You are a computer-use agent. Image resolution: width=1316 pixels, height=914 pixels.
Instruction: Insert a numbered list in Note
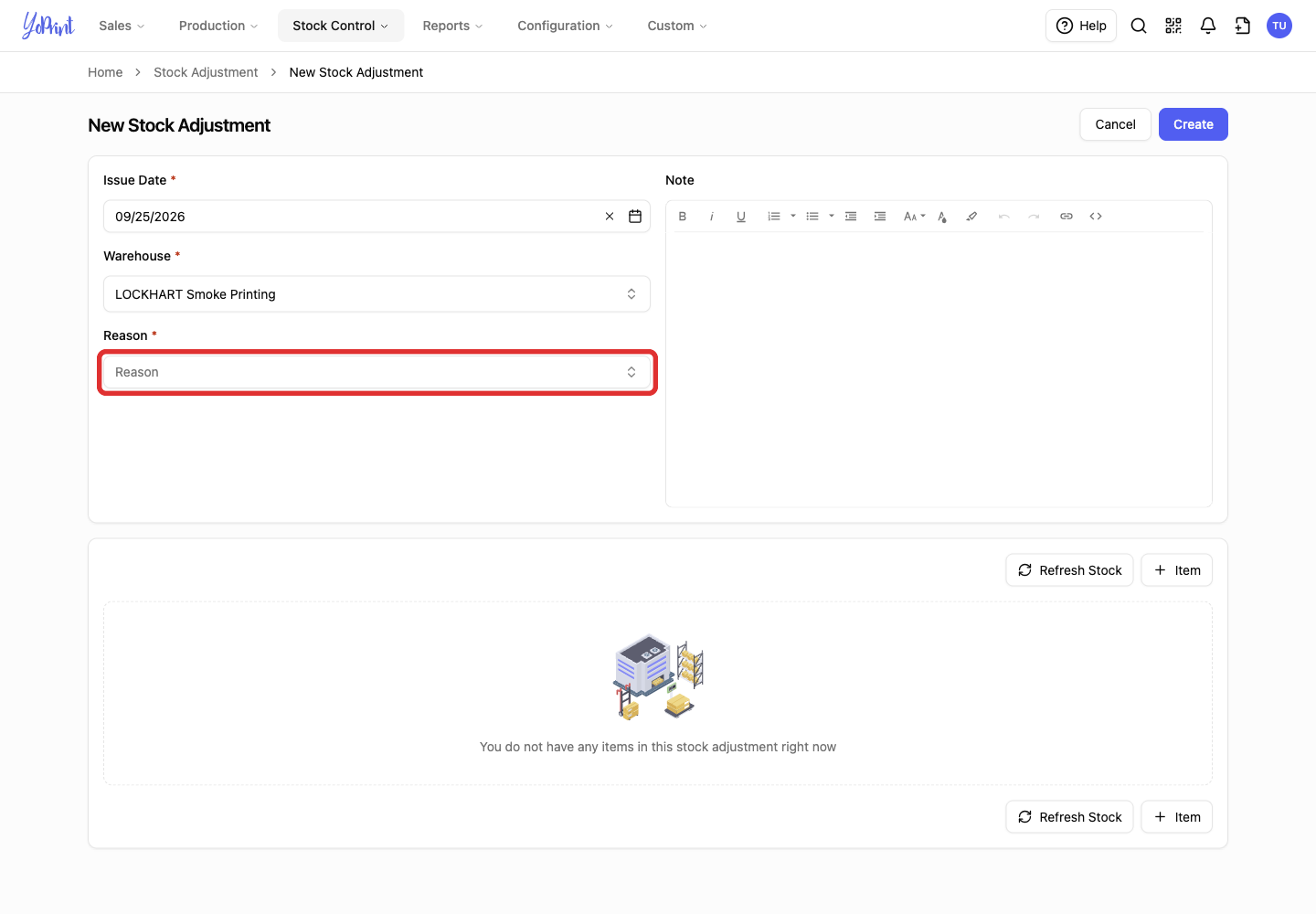point(774,217)
